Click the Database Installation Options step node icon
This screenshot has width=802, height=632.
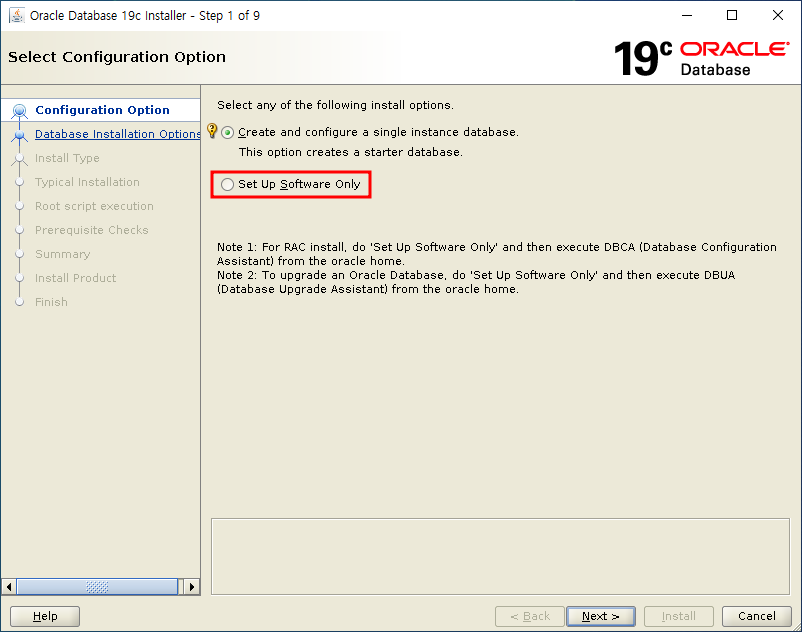(x=19, y=135)
